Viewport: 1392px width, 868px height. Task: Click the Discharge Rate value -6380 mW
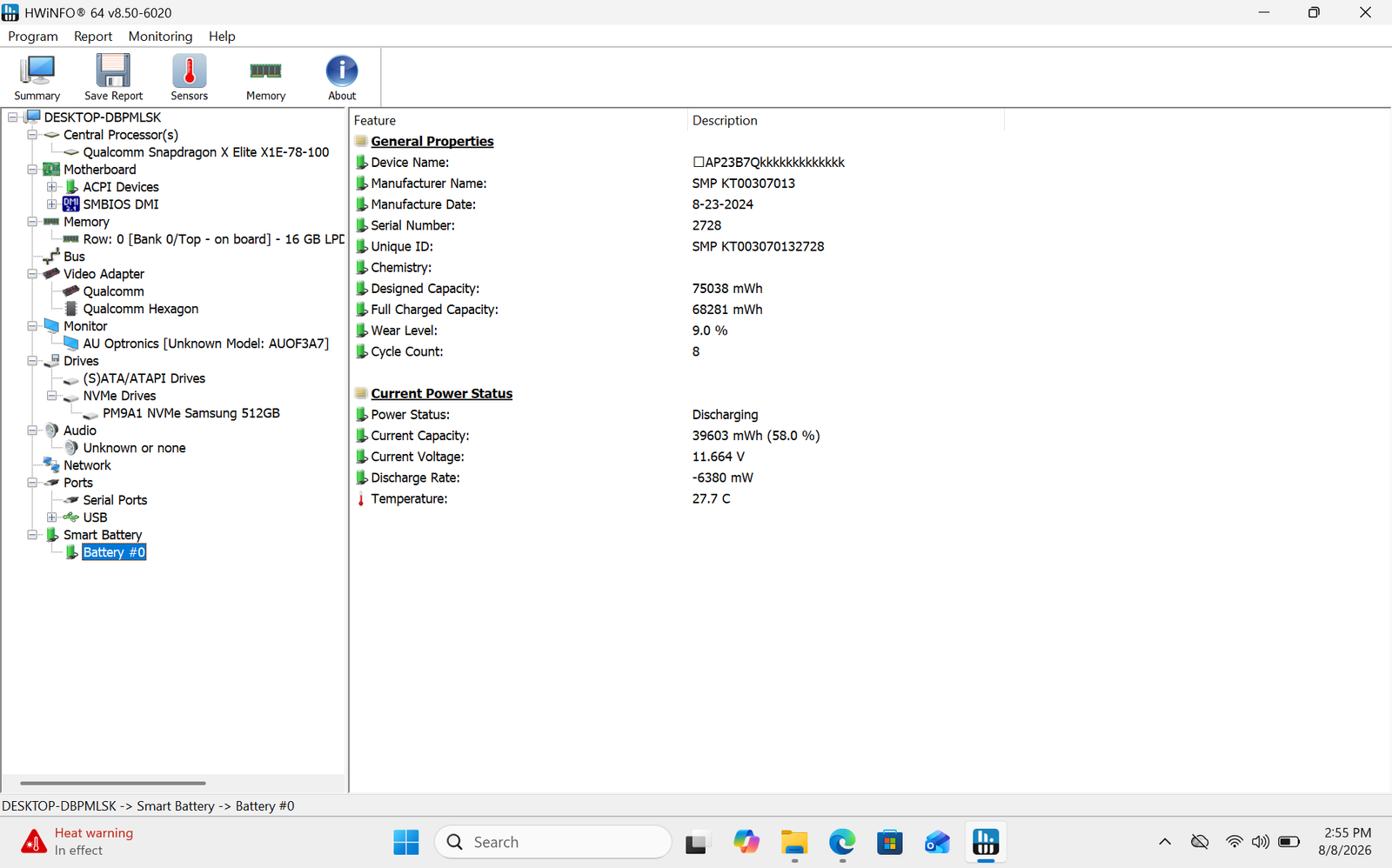click(x=723, y=477)
